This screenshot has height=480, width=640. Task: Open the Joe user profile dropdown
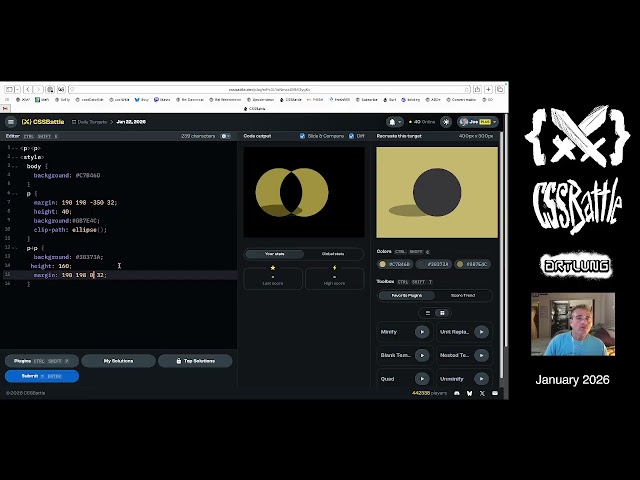pyautogui.click(x=478, y=122)
